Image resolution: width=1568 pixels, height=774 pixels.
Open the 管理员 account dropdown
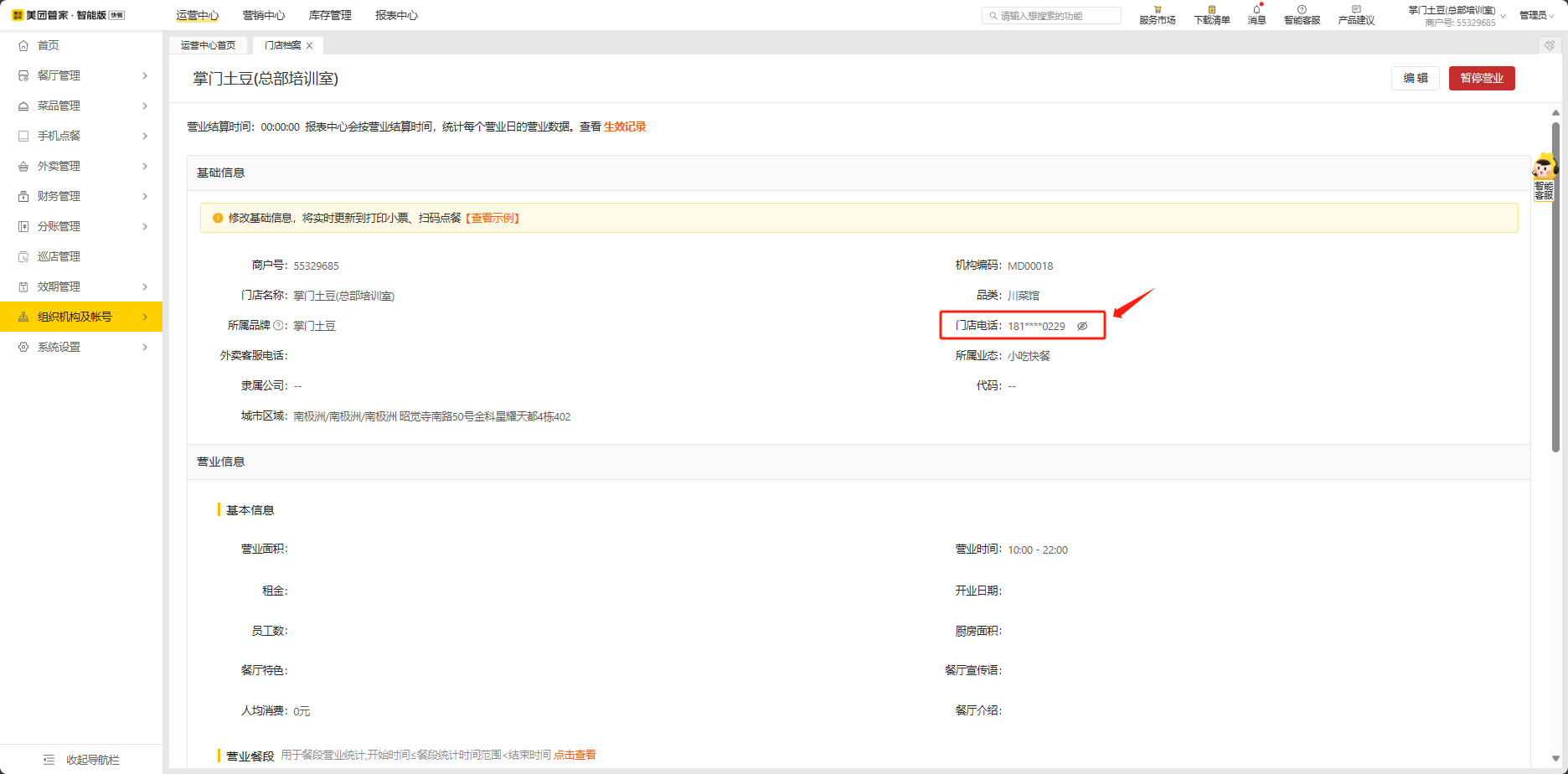[x=1537, y=15]
